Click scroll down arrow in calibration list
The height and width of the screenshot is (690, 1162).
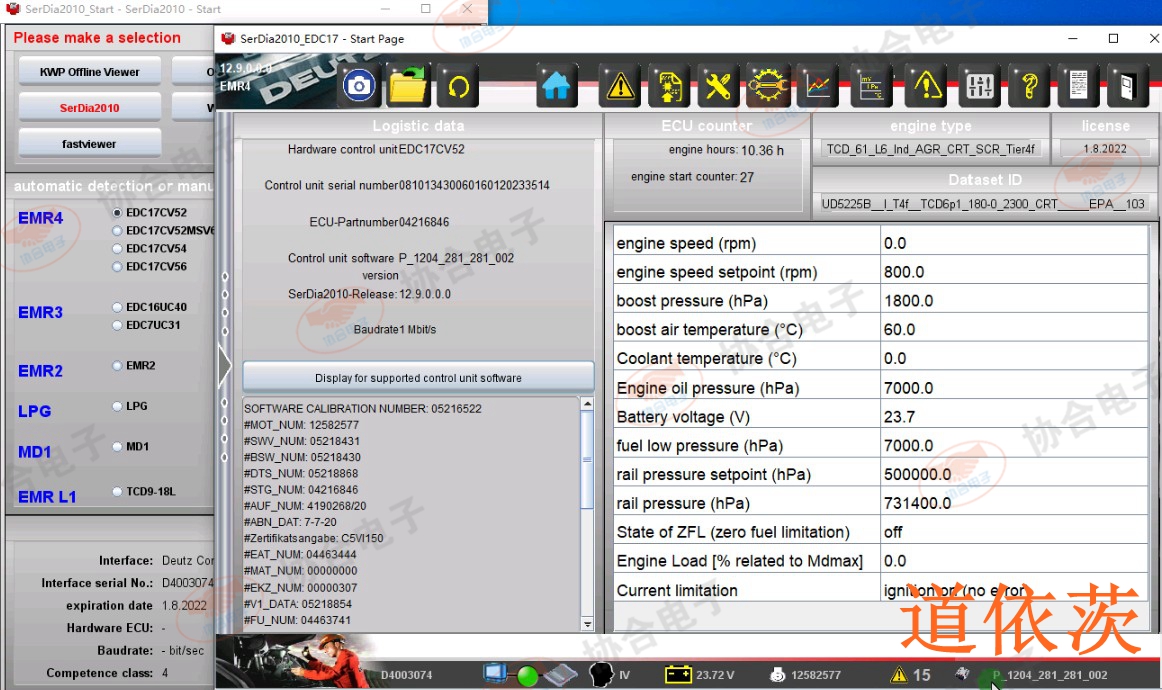coord(587,624)
